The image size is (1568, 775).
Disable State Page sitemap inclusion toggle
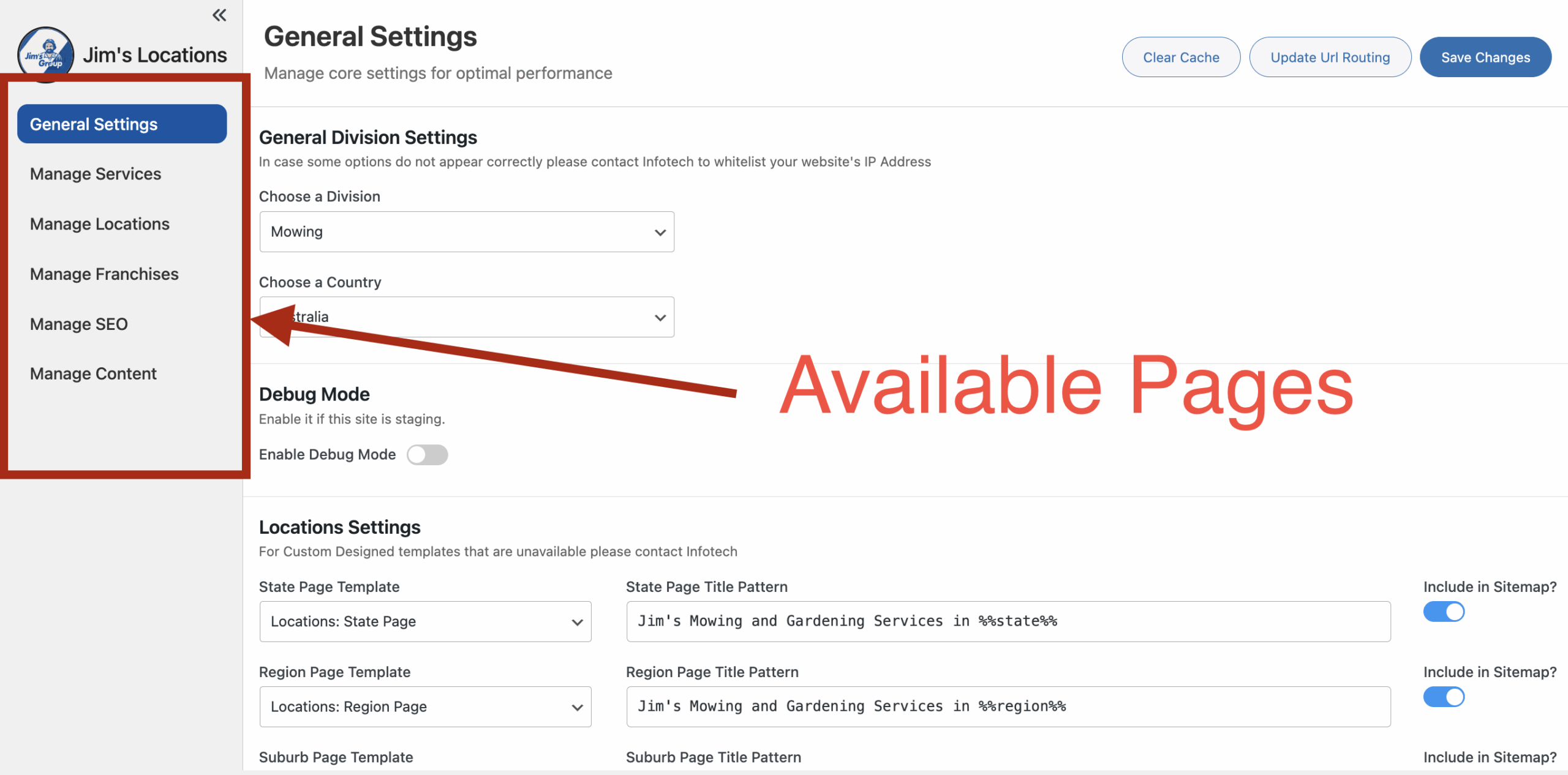1444,612
